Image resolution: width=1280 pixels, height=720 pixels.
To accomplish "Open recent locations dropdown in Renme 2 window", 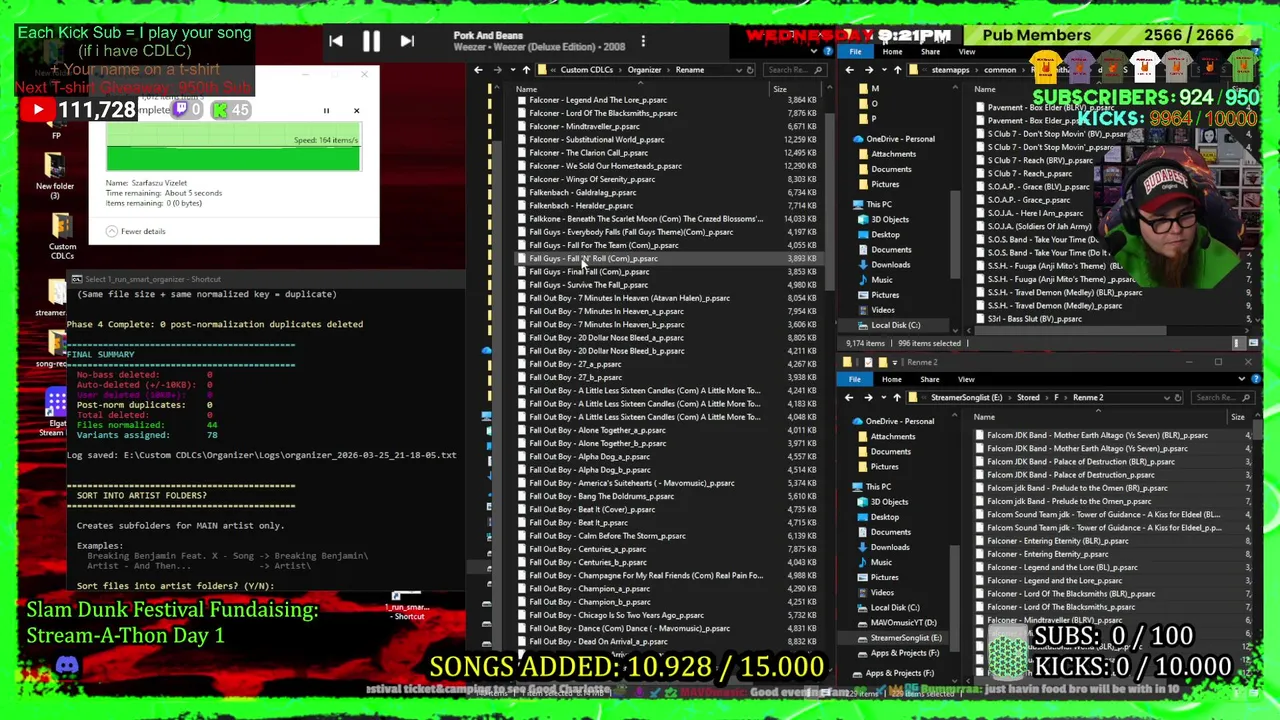I will click(883, 398).
